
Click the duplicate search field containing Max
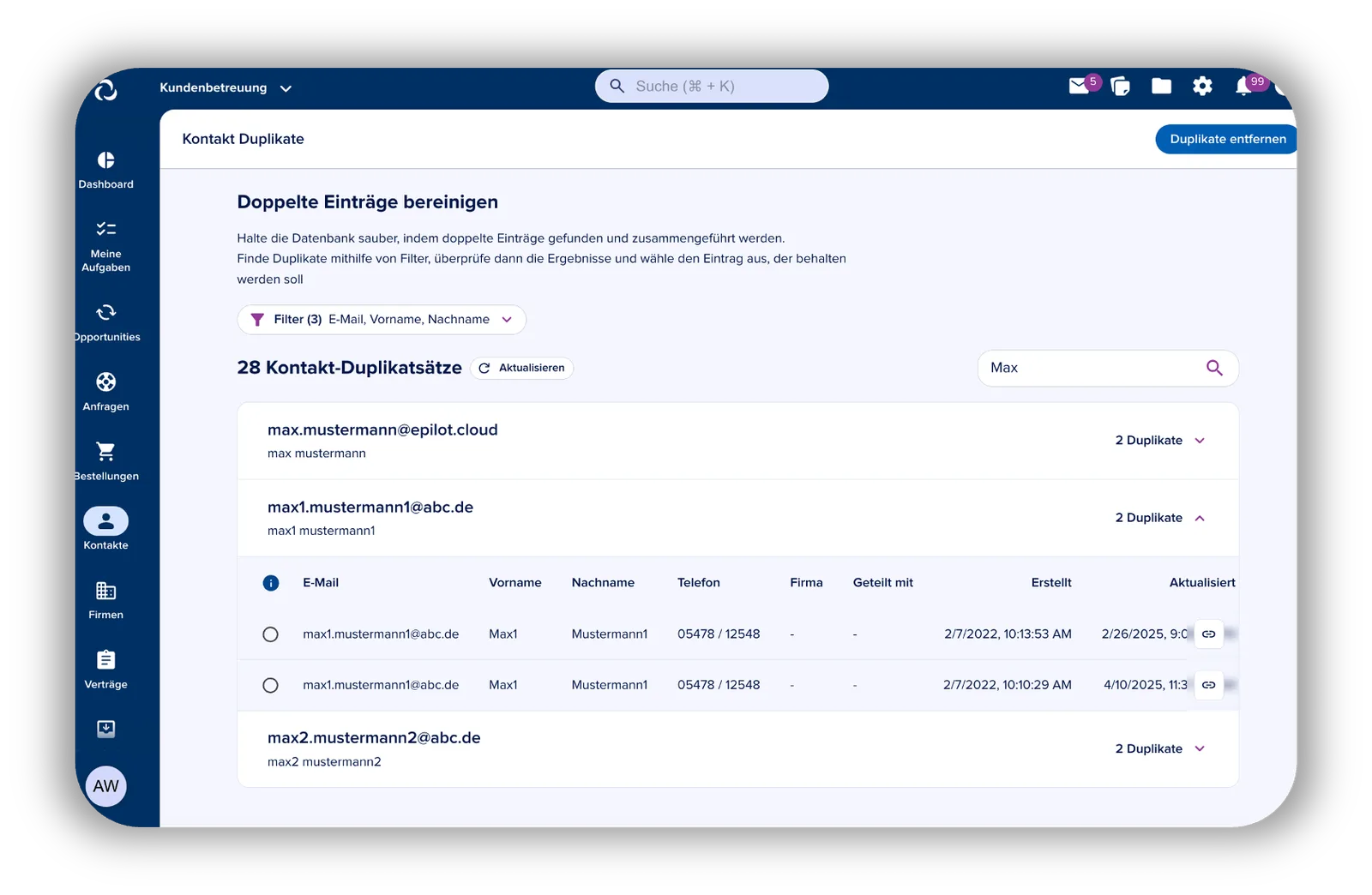1108,368
